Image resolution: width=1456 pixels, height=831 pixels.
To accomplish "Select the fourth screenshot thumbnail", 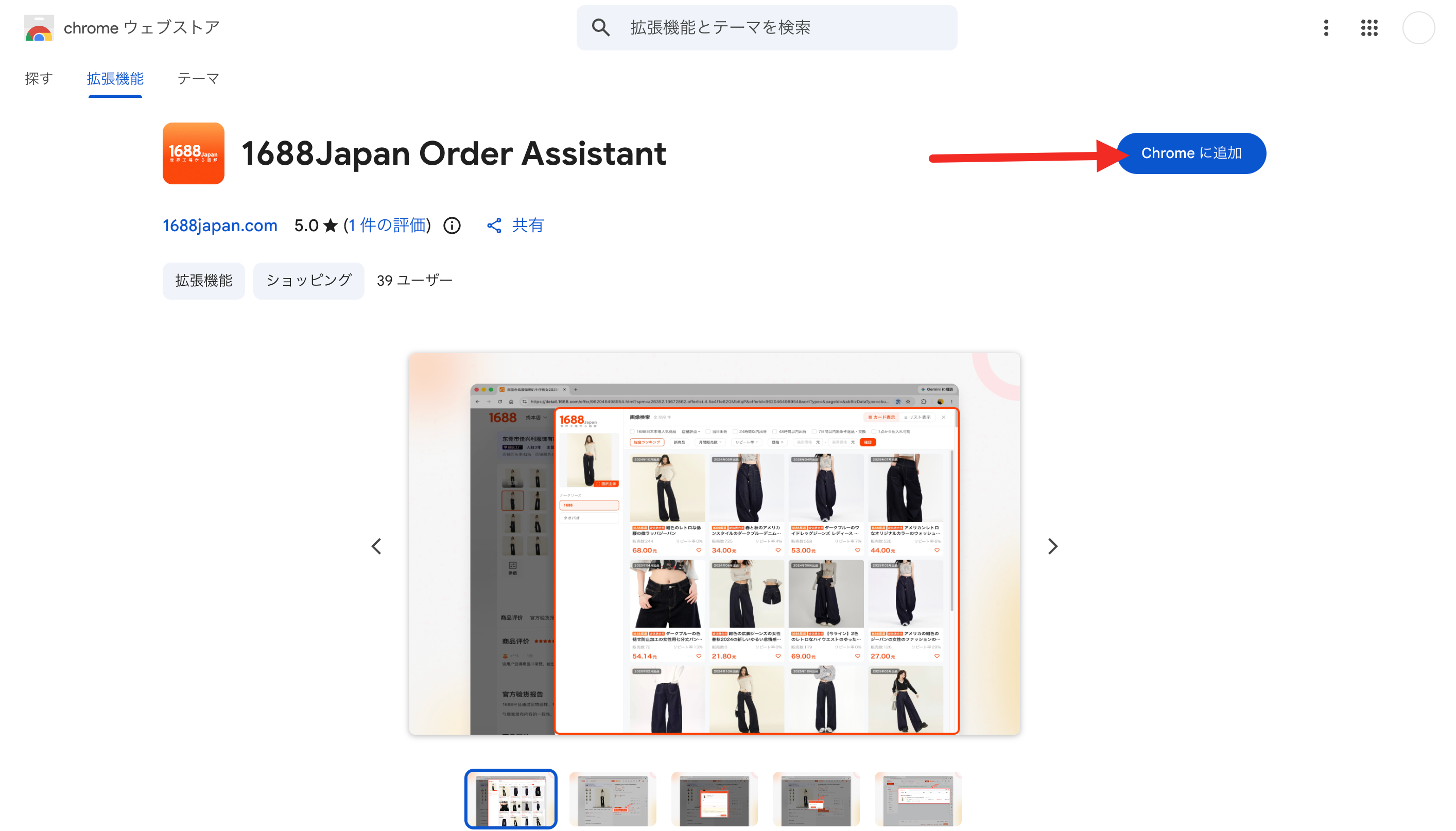I will coord(816,799).
